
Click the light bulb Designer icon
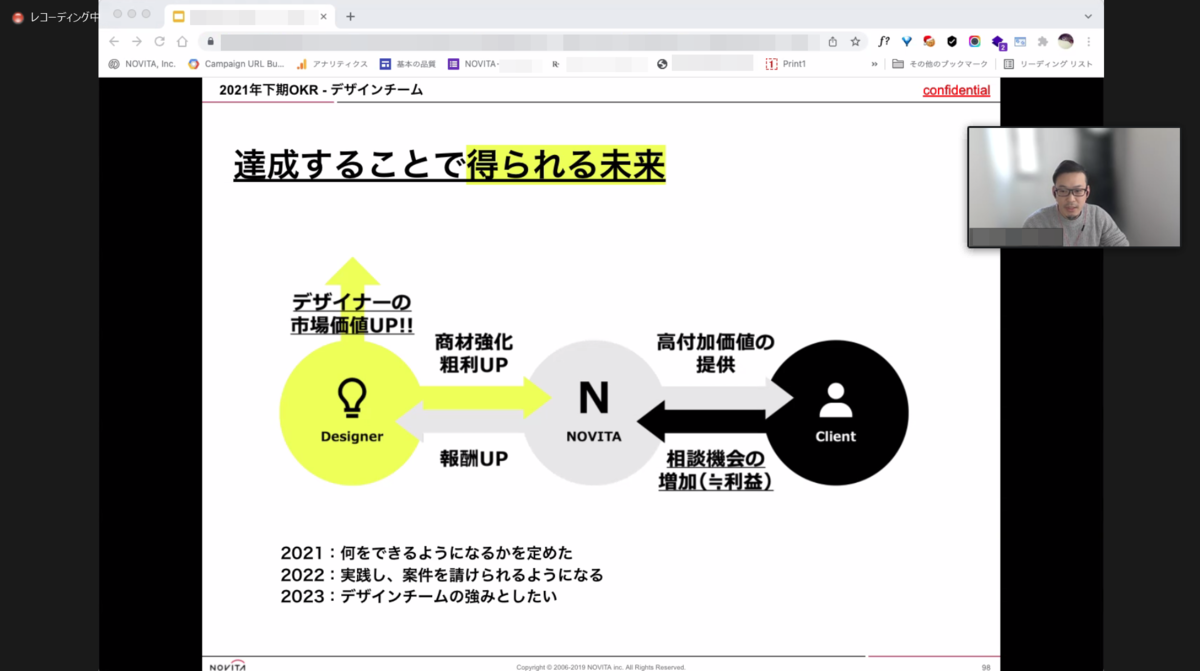(x=352, y=398)
